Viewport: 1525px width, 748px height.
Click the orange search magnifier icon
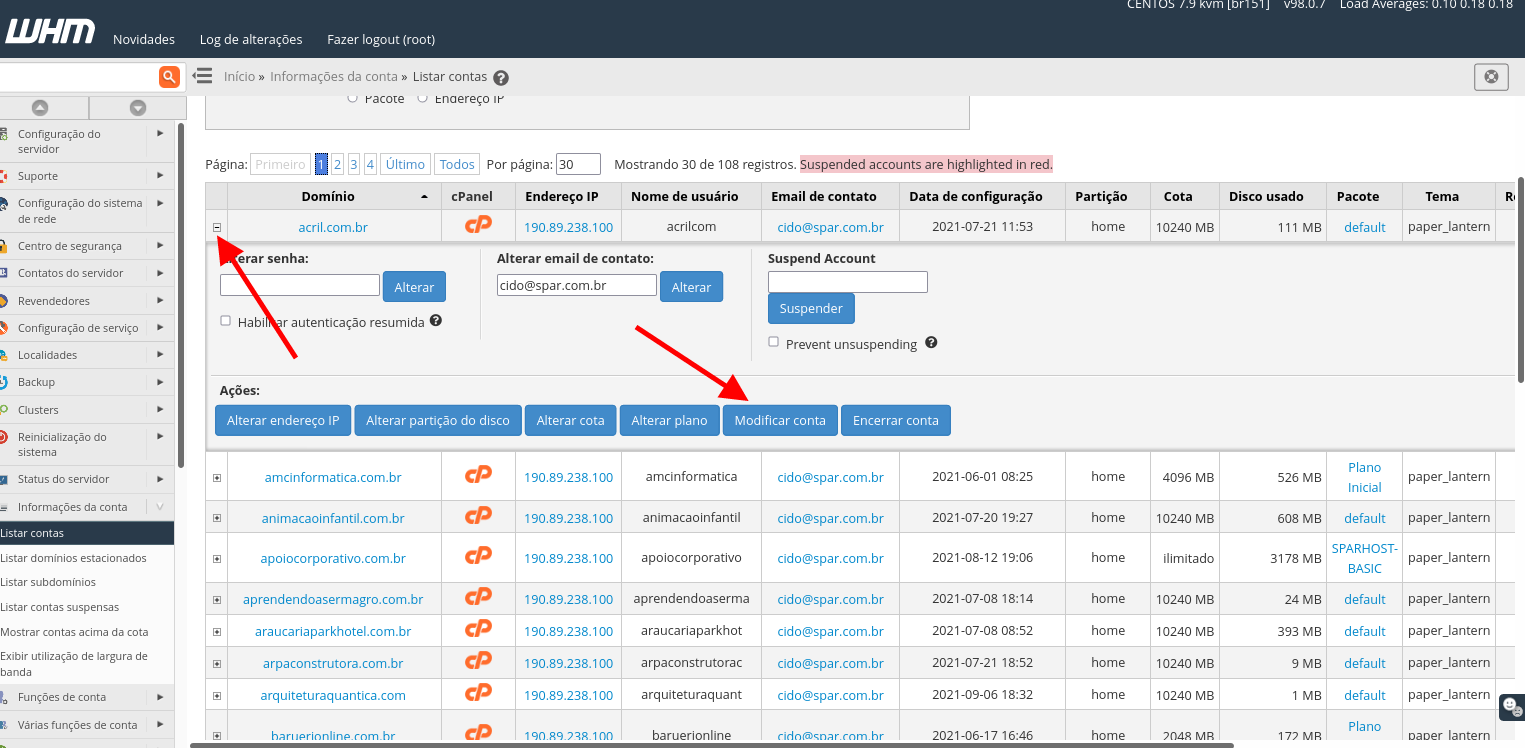click(169, 76)
